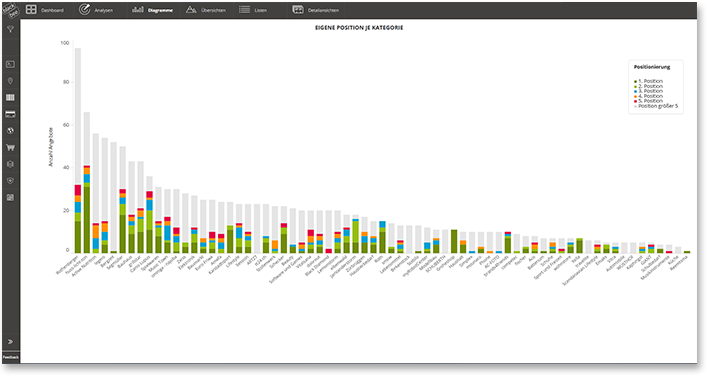This screenshot has width=707, height=376.
Task: Open the grid table sidebar icon
Action: click(10, 98)
